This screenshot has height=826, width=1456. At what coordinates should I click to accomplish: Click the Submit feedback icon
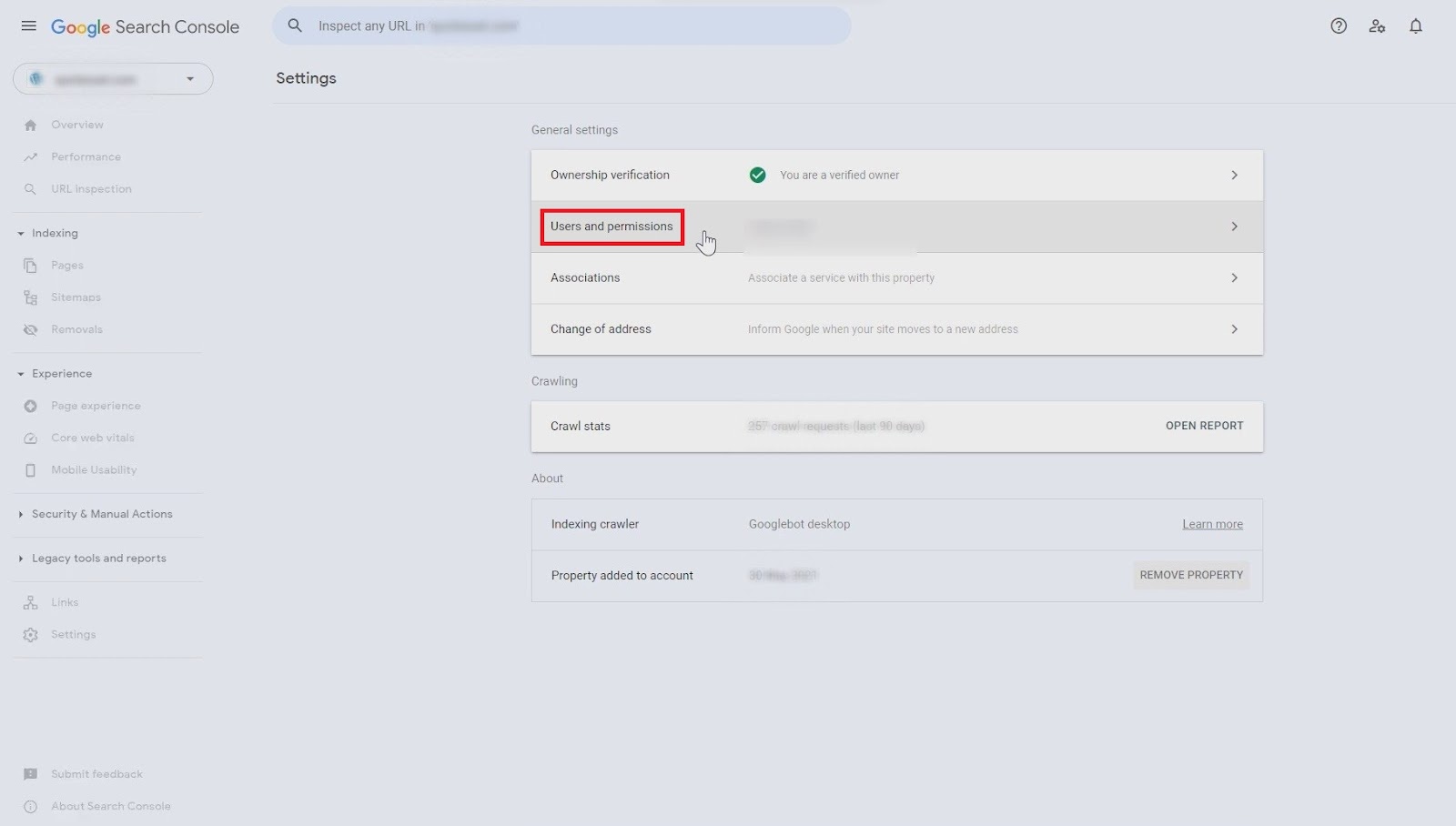tap(30, 773)
